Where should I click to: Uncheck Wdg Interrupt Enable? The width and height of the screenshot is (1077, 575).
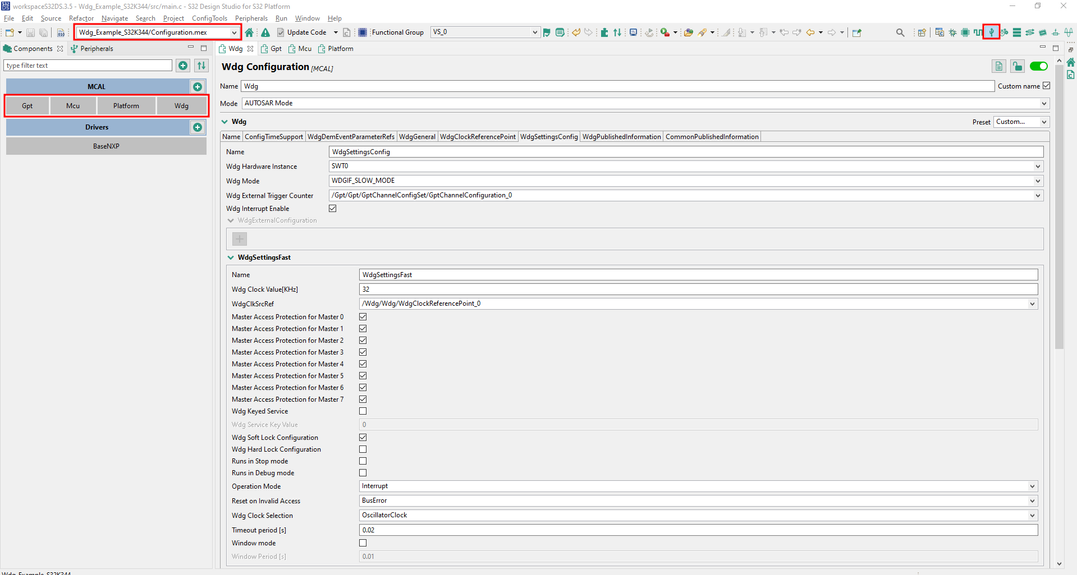(332, 208)
